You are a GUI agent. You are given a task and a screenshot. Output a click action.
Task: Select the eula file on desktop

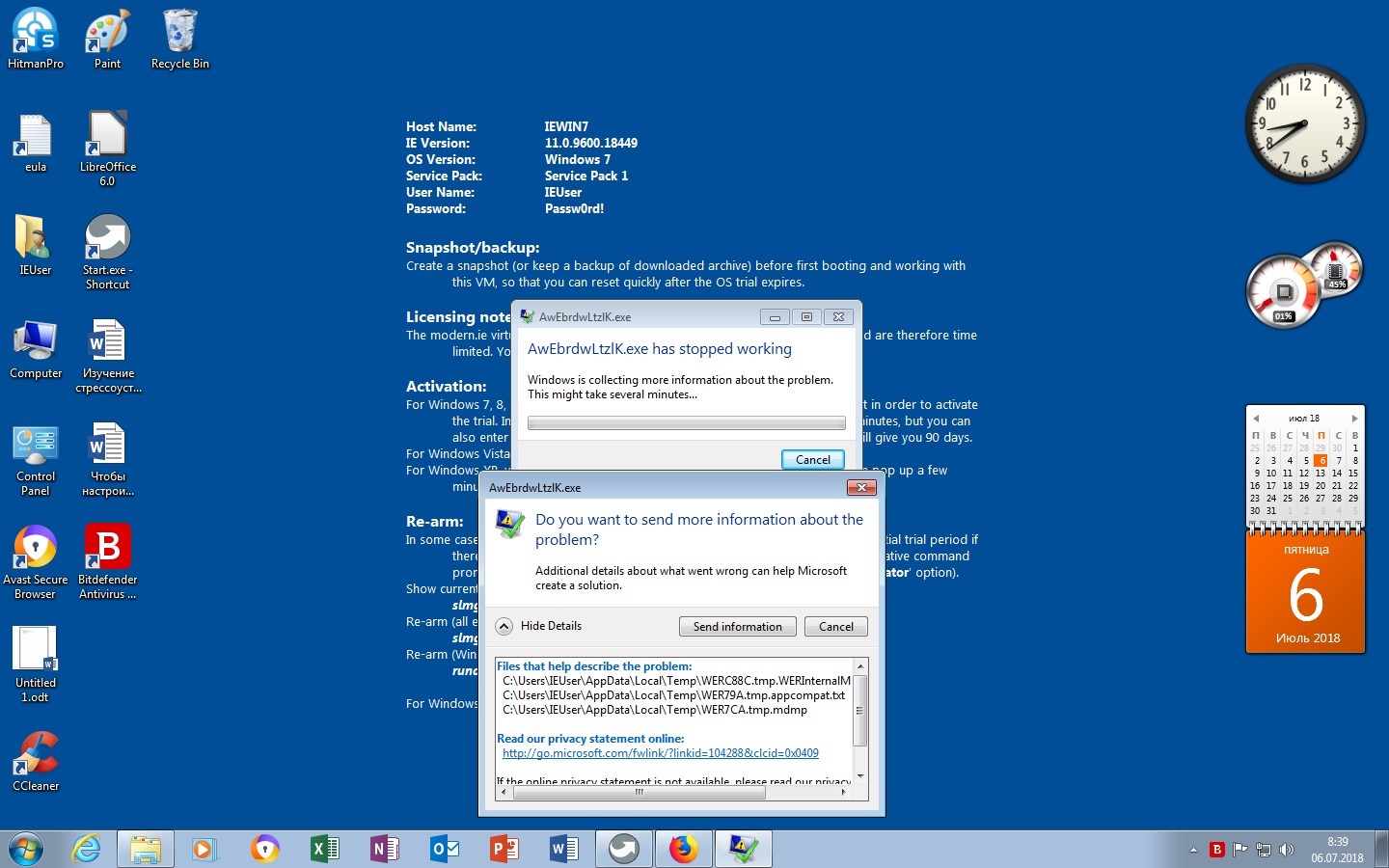pos(36,143)
